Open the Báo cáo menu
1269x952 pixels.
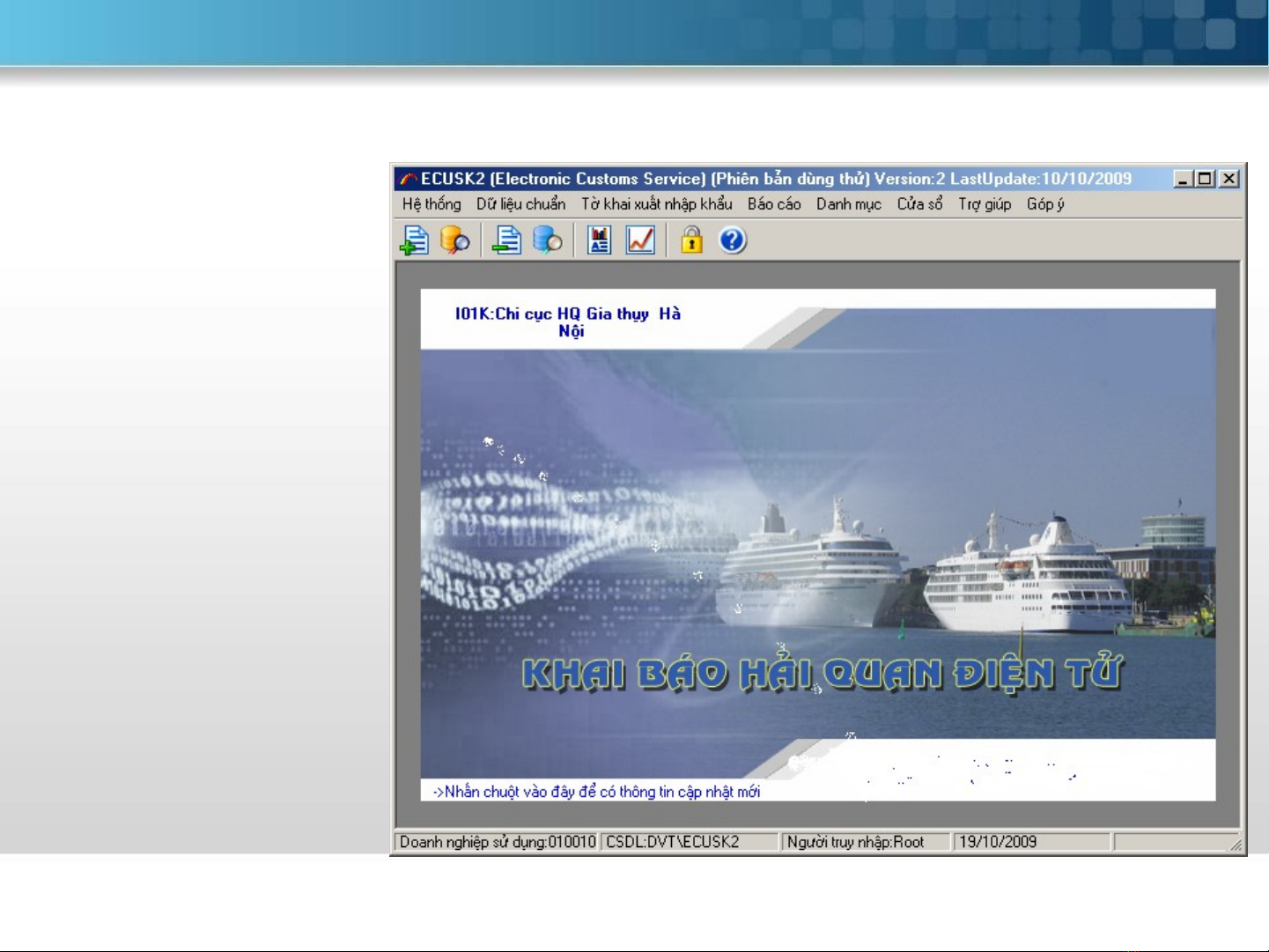click(774, 204)
